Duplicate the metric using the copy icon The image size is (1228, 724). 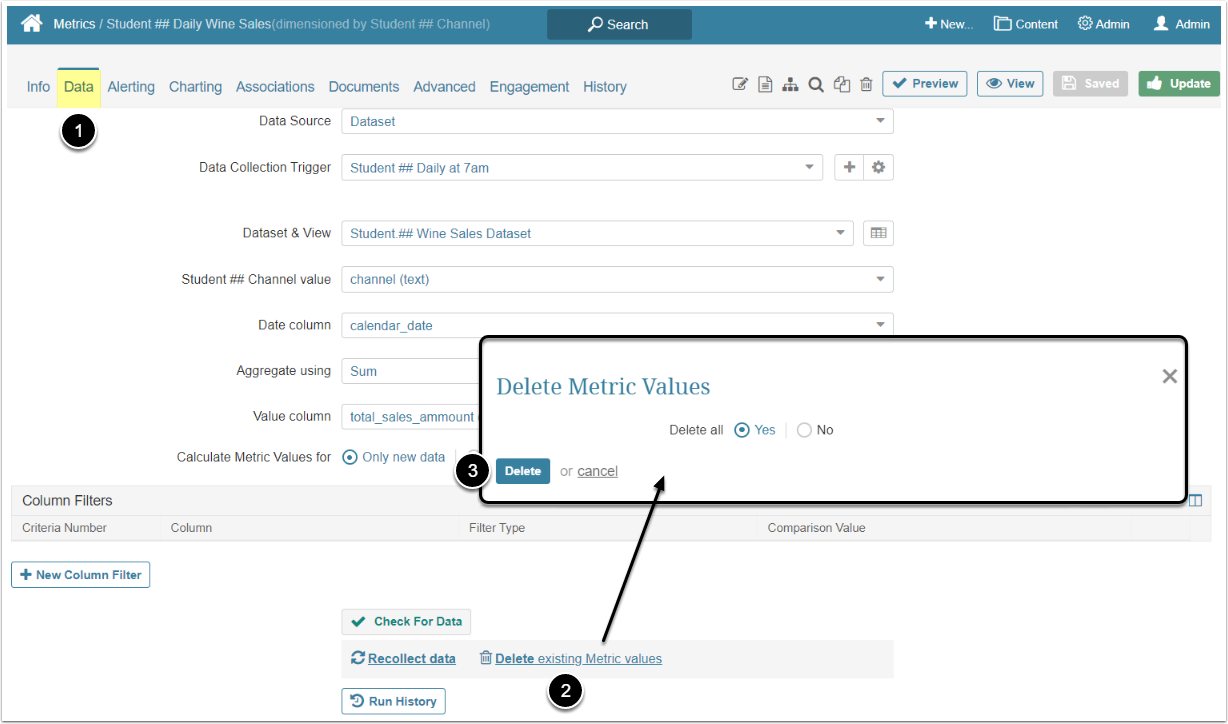click(x=842, y=85)
